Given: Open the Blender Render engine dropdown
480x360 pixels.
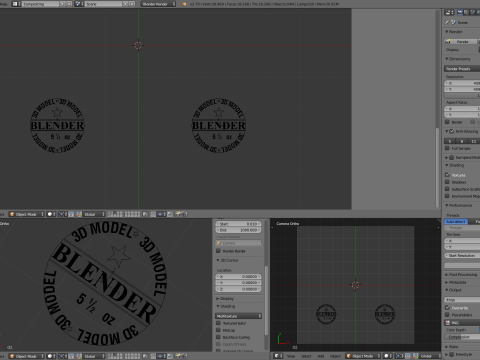Looking at the screenshot, I should pos(158,4).
